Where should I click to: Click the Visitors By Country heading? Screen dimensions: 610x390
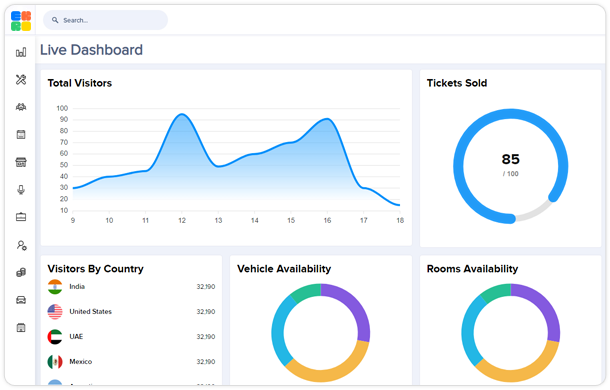point(95,269)
